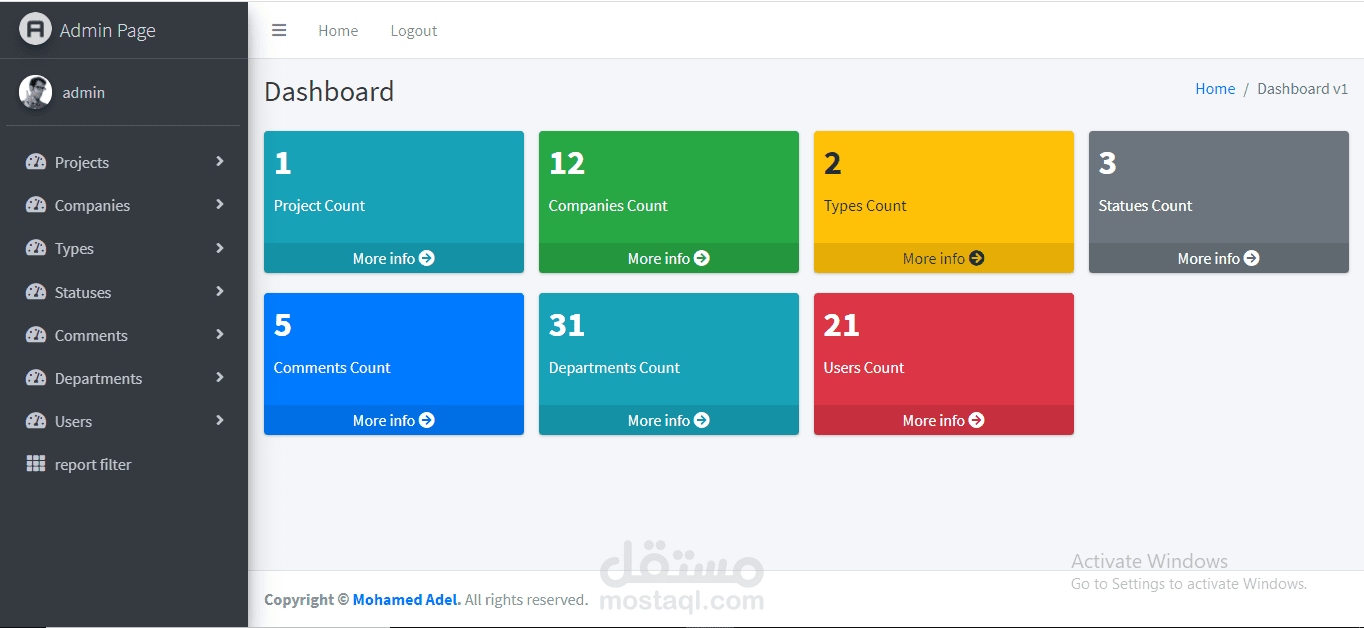1364x628 pixels.
Task: Expand the Departments menu chevron
Action: (x=220, y=377)
